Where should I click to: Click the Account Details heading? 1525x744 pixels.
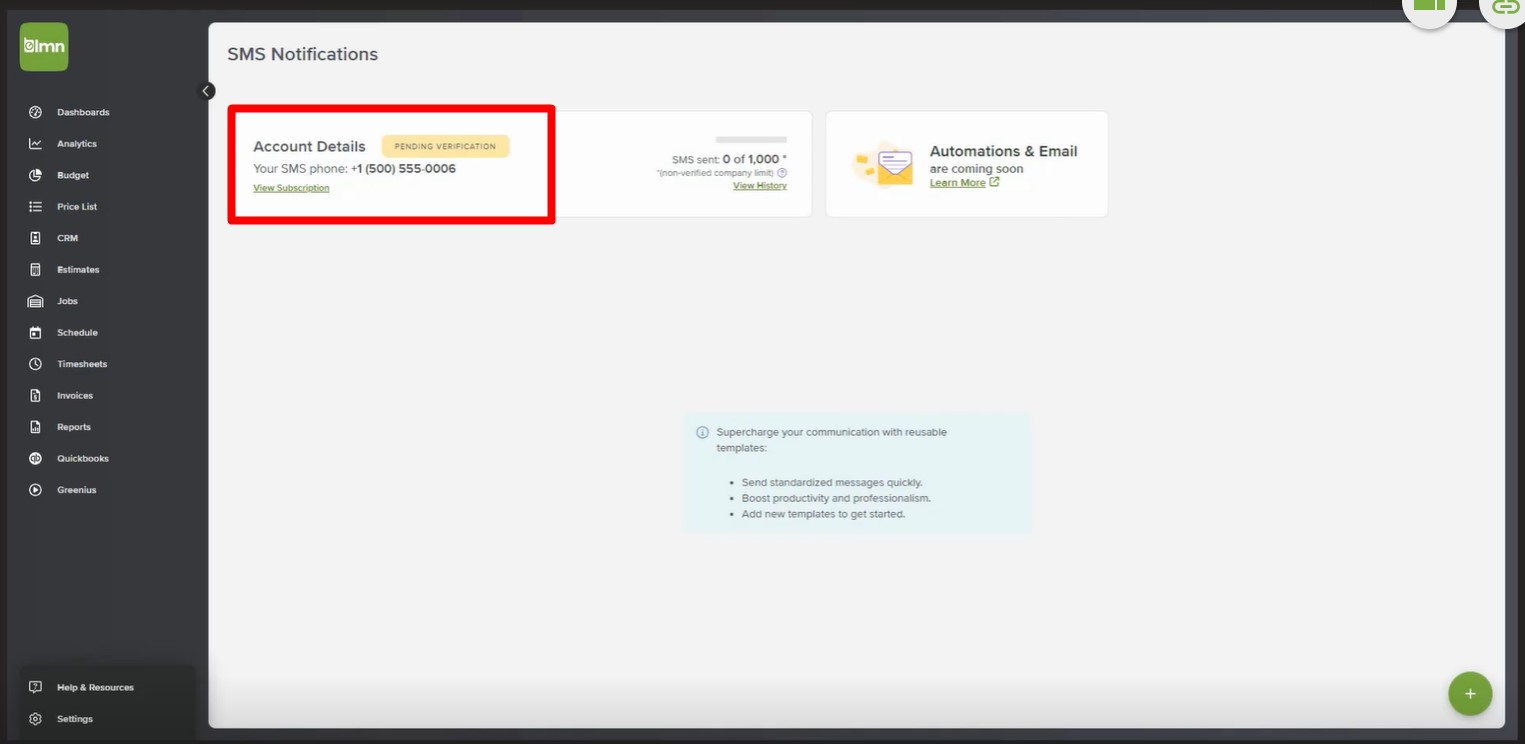tap(309, 146)
